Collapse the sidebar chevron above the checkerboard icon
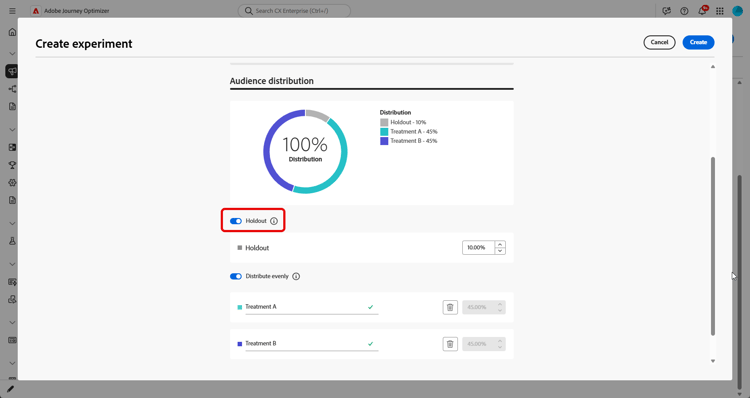This screenshot has height=398, width=750. (x=12, y=130)
